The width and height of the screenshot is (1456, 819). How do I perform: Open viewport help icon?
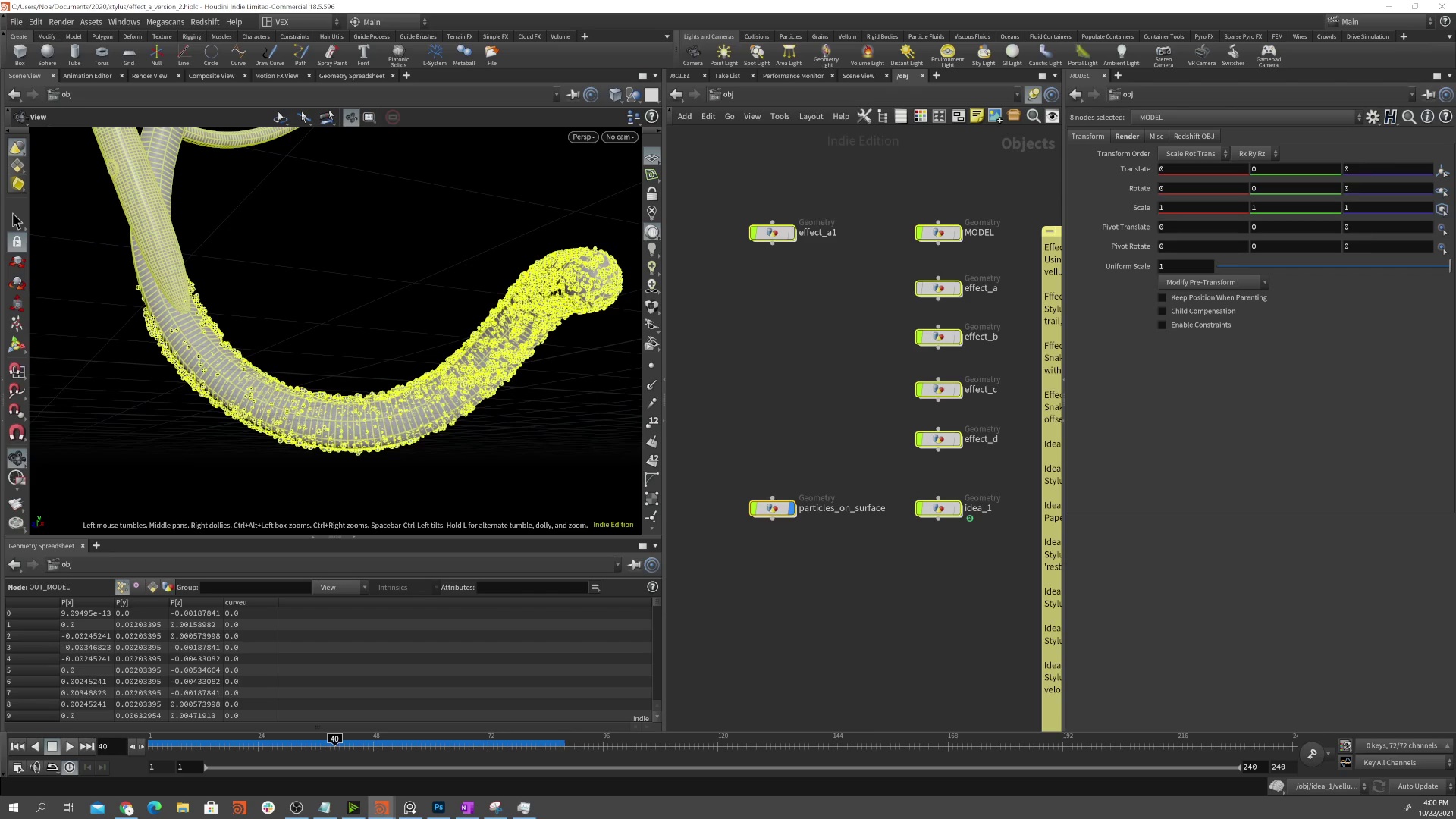[x=651, y=117]
